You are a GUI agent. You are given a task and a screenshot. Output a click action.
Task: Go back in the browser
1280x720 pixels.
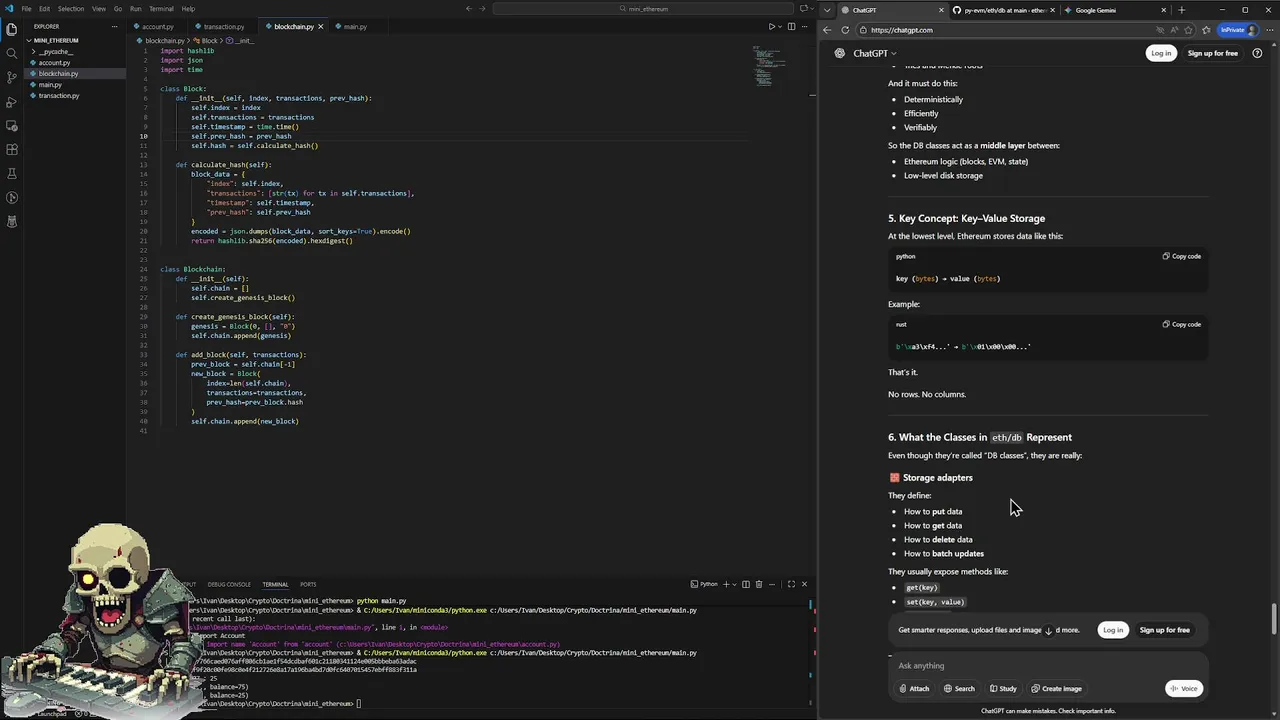pyautogui.click(x=827, y=30)
